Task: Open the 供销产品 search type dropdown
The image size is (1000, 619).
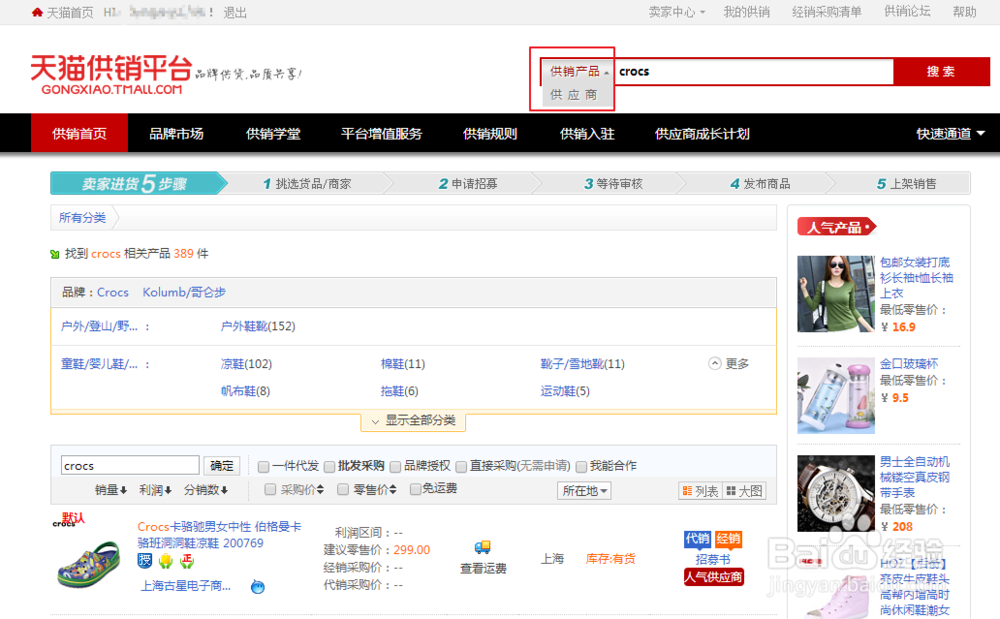Action: (577, 71)
